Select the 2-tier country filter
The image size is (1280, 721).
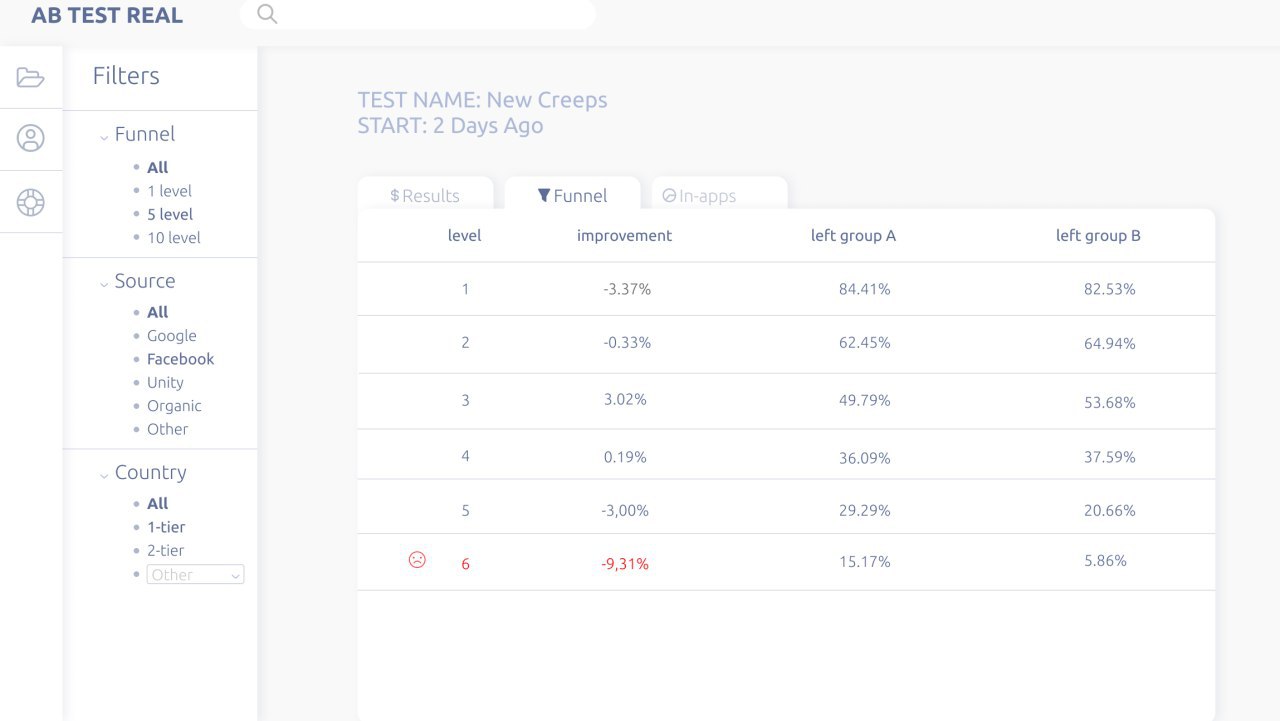coord(165,550)
